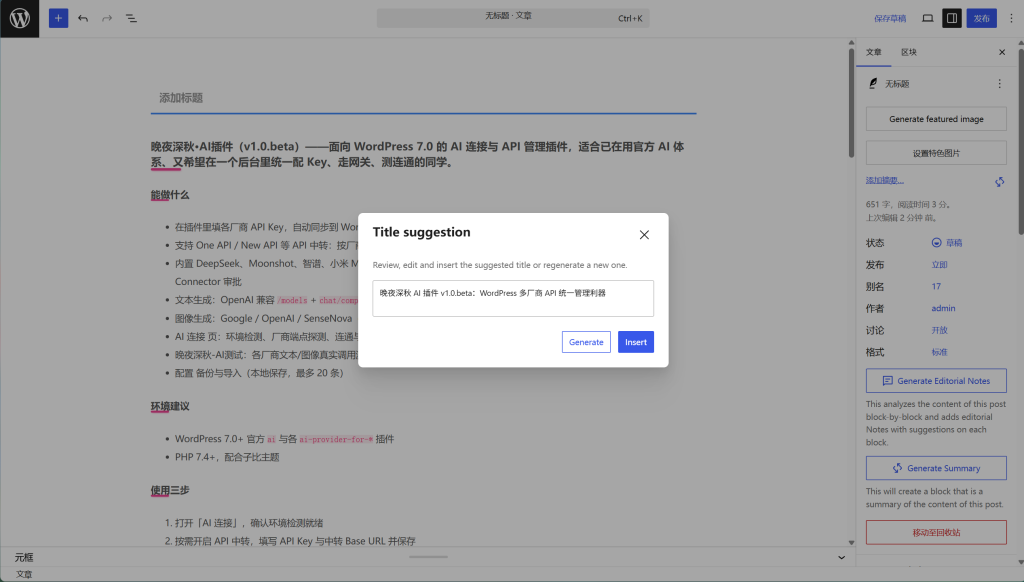Change the post format 标准

coord(939,352)
